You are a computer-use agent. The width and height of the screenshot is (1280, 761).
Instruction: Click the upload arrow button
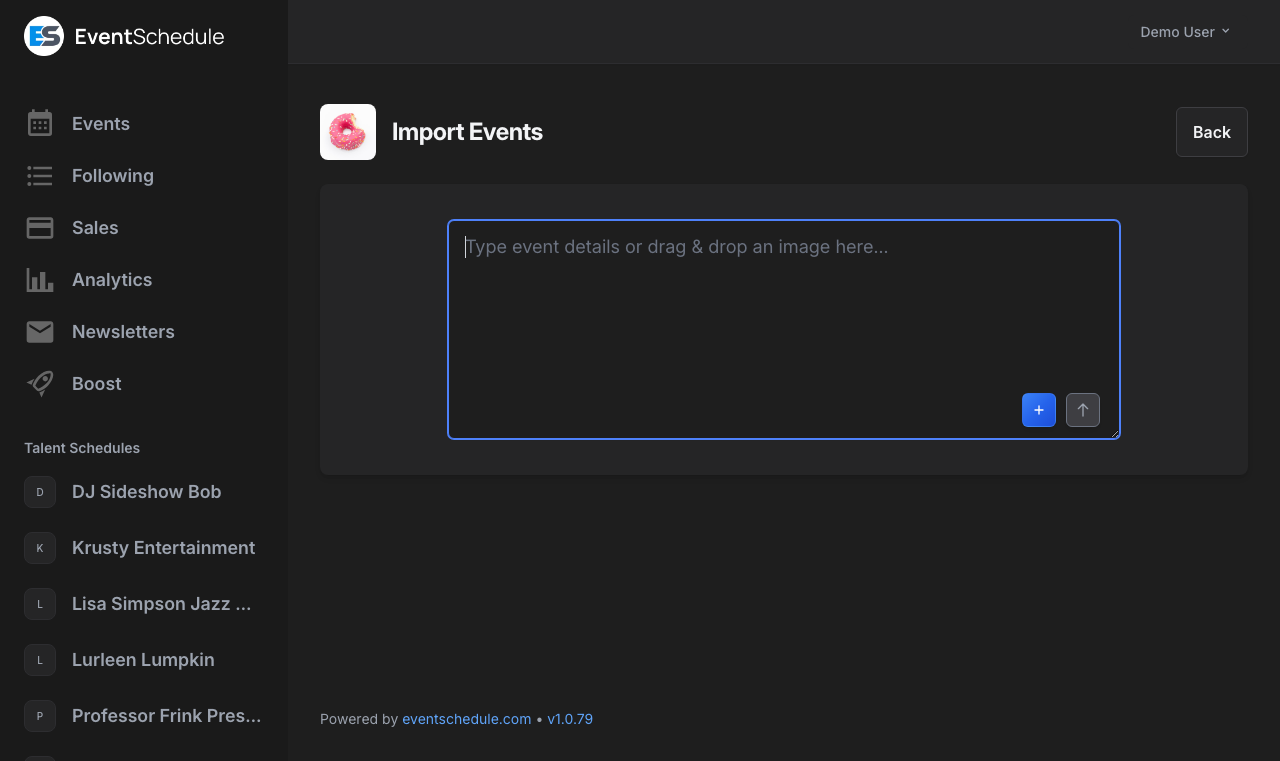[x=1082, y=410]
